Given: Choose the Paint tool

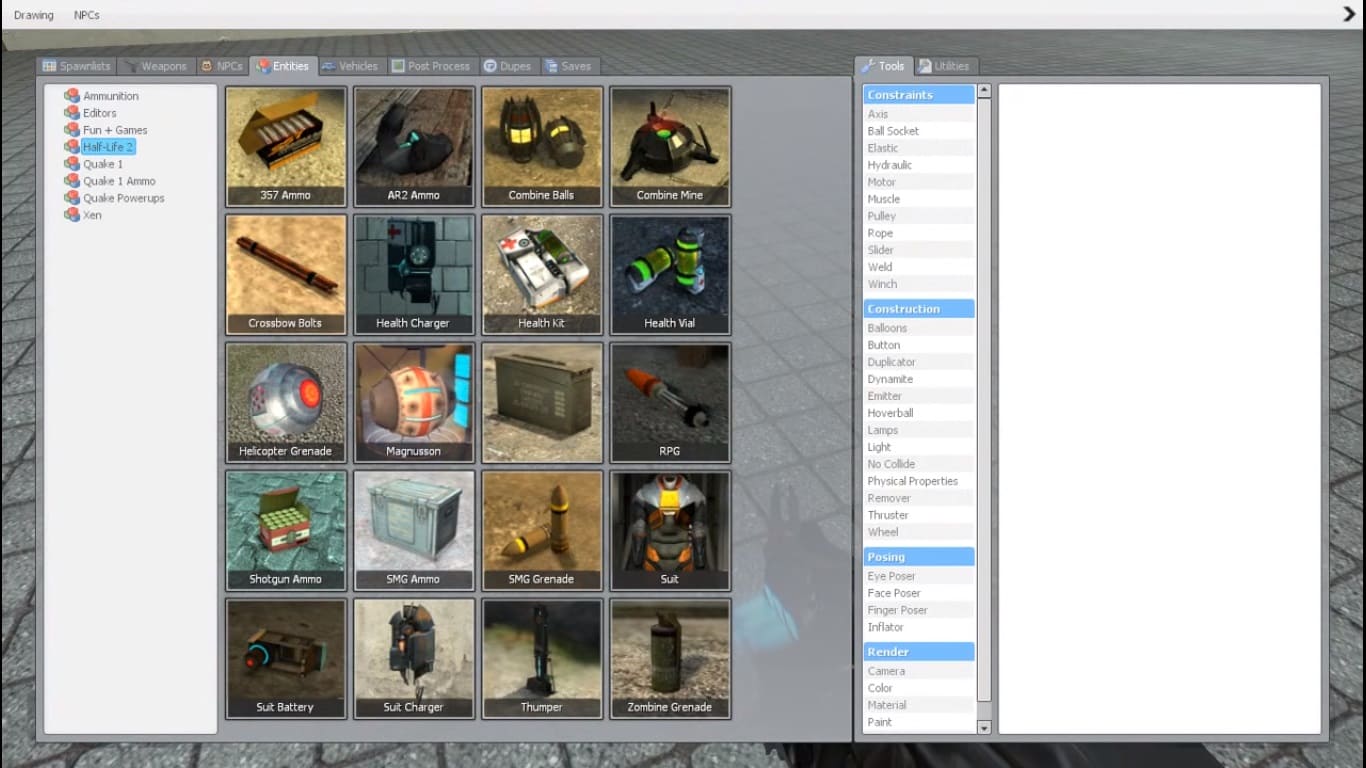Looking at the screenshot, I should 919,722.
